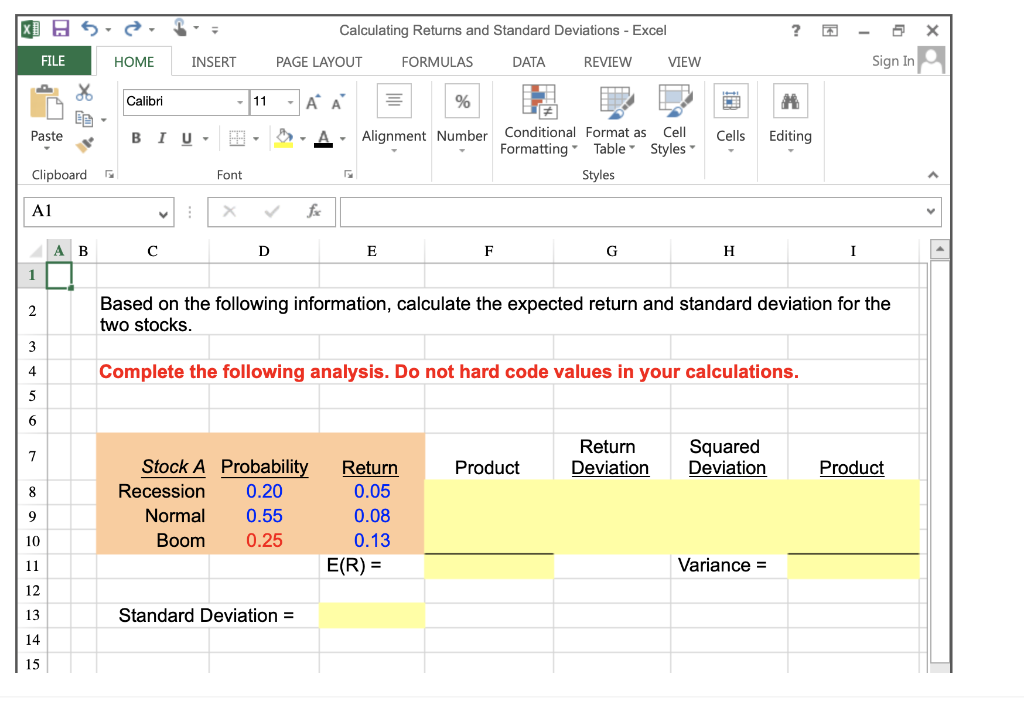Toggle bold formatting

(x=136, y=137)
